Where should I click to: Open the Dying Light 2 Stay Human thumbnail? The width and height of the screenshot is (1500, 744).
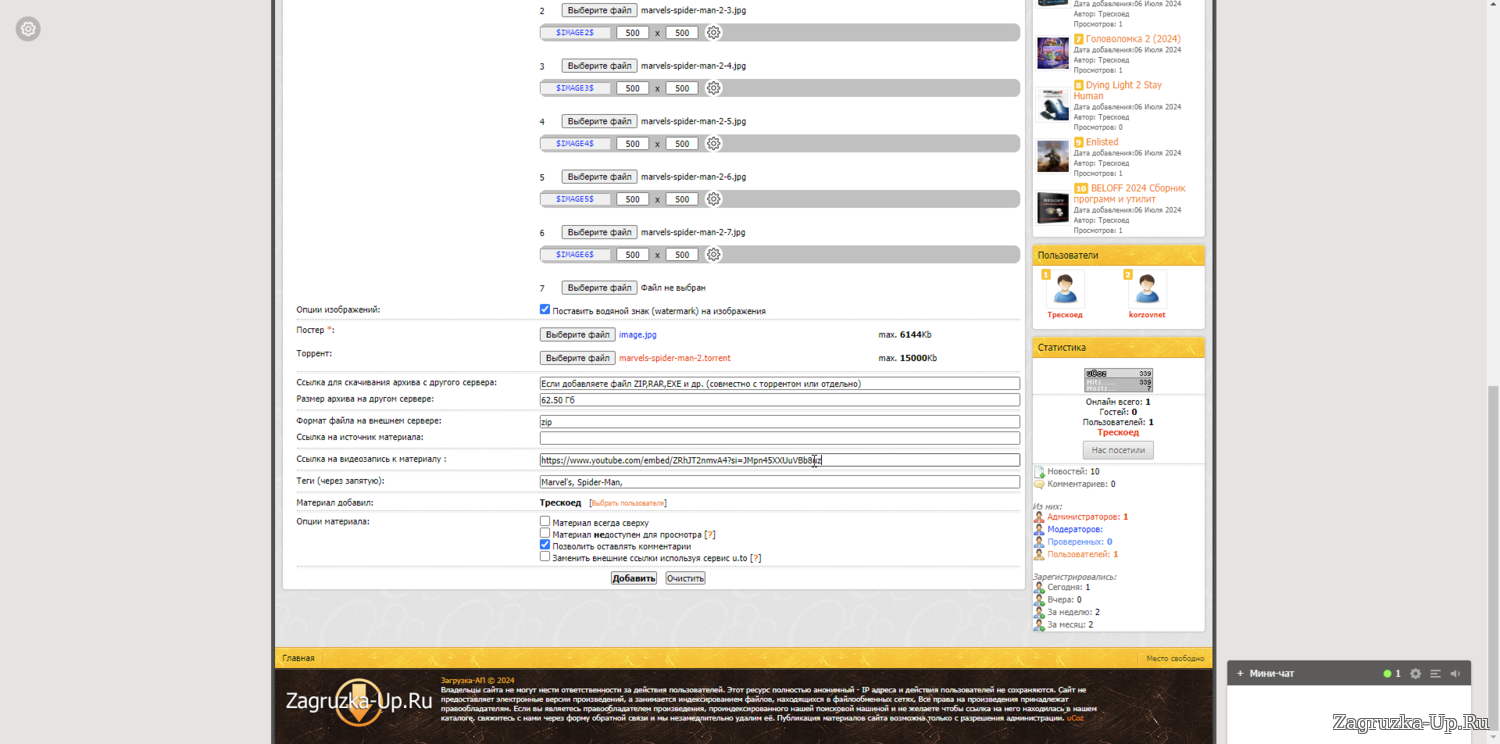(x=1052, y=104)
